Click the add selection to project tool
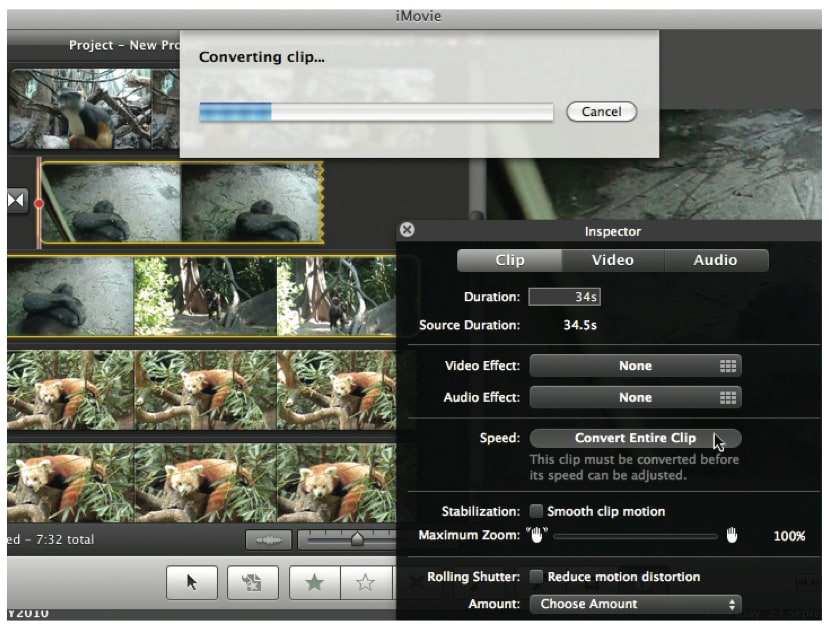The height and width of the screenshot is (629, 829). click(253, 582)
